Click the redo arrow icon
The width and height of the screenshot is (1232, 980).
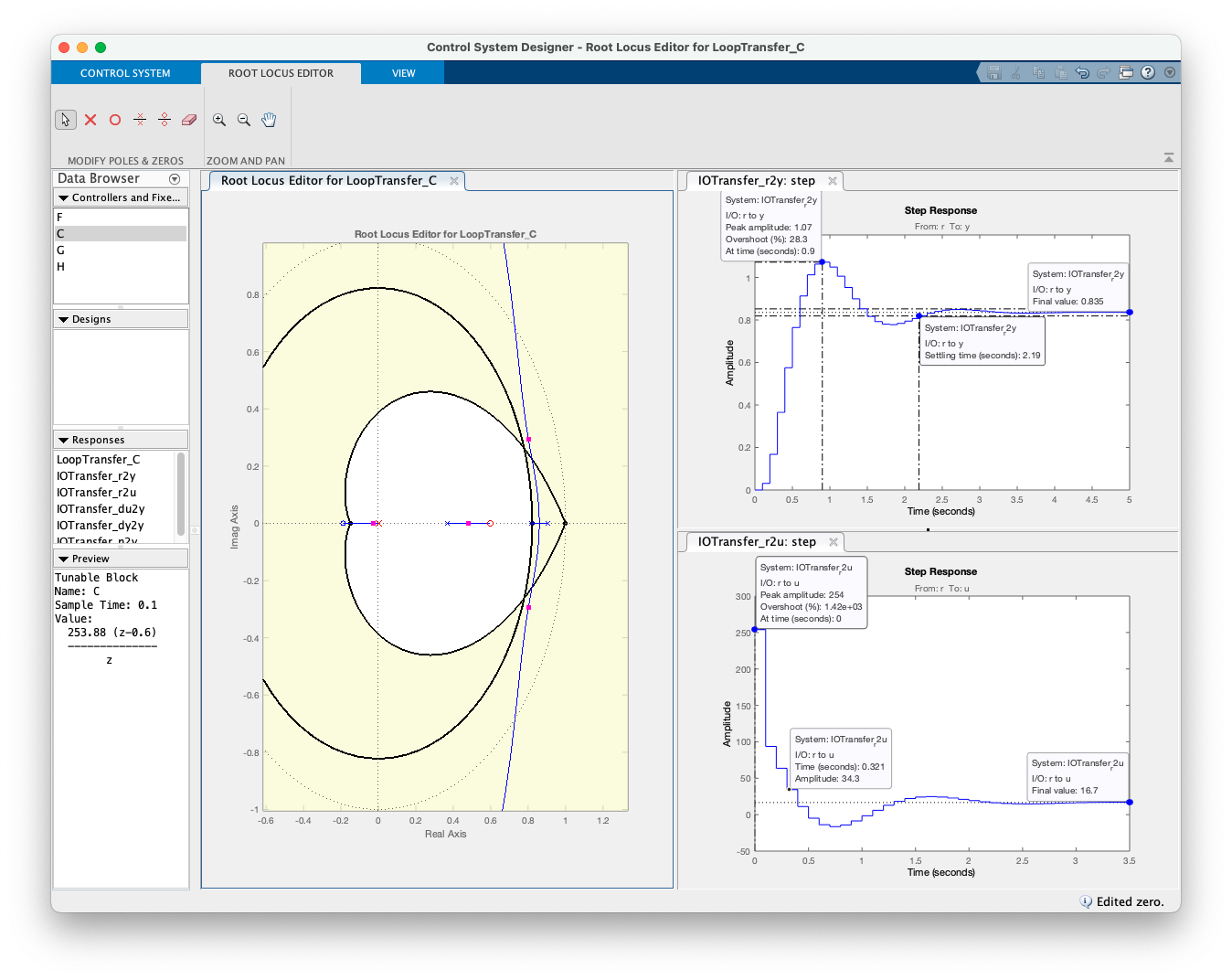tap(1103, 72)
